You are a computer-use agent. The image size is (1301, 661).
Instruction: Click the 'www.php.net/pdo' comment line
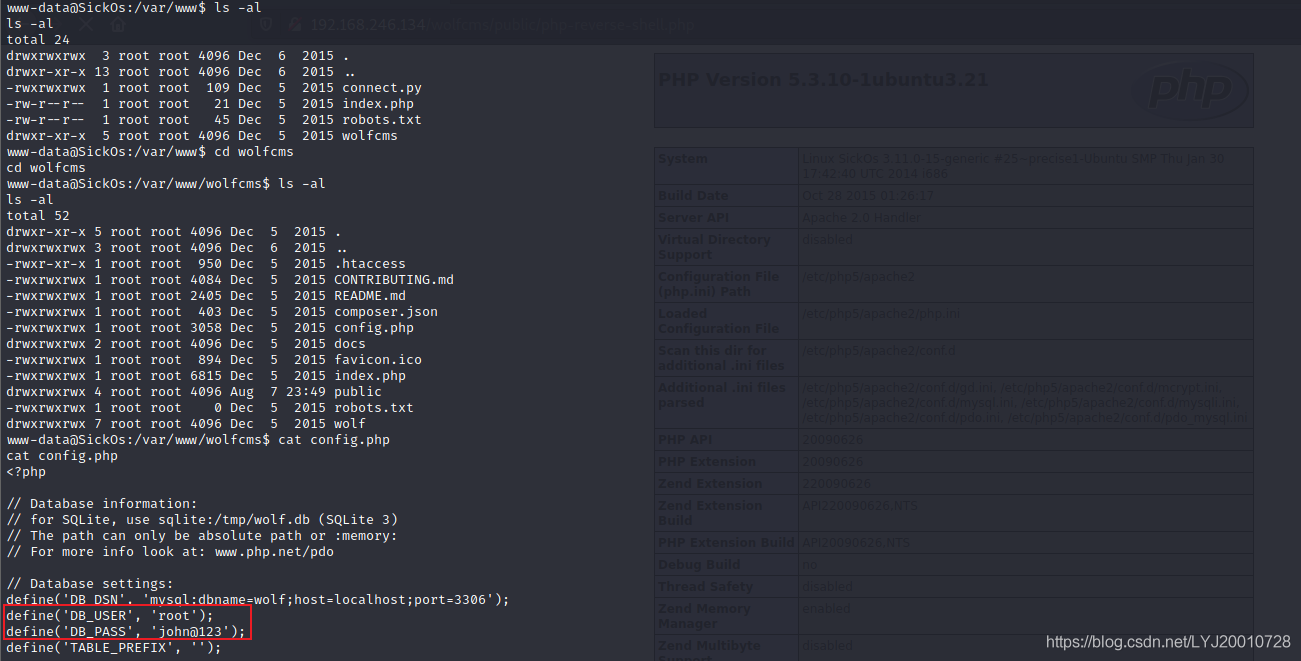pyautogui.click(x=170, y=552)
